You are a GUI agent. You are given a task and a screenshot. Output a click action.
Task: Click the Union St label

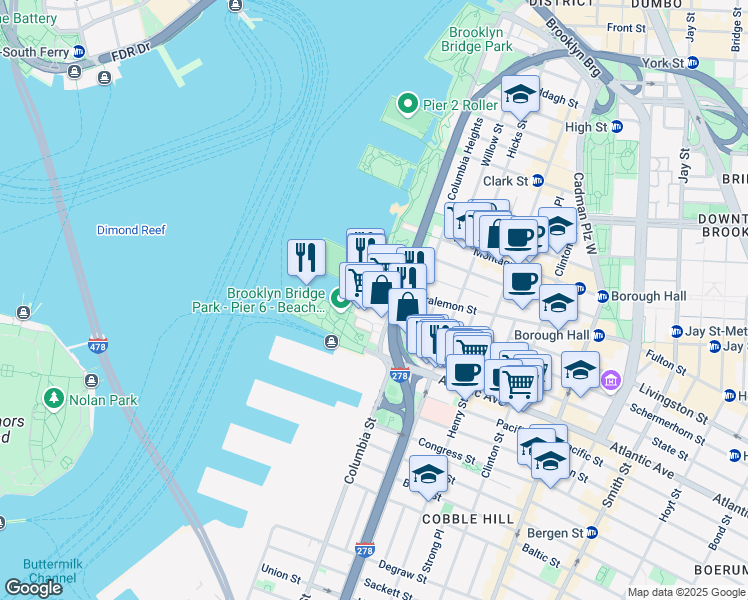click(280, 574)
